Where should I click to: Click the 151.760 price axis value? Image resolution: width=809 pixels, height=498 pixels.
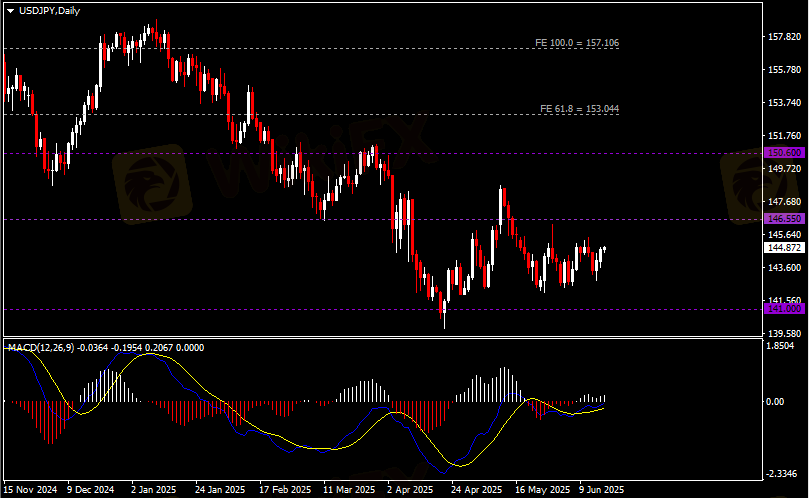coord(785,136)
